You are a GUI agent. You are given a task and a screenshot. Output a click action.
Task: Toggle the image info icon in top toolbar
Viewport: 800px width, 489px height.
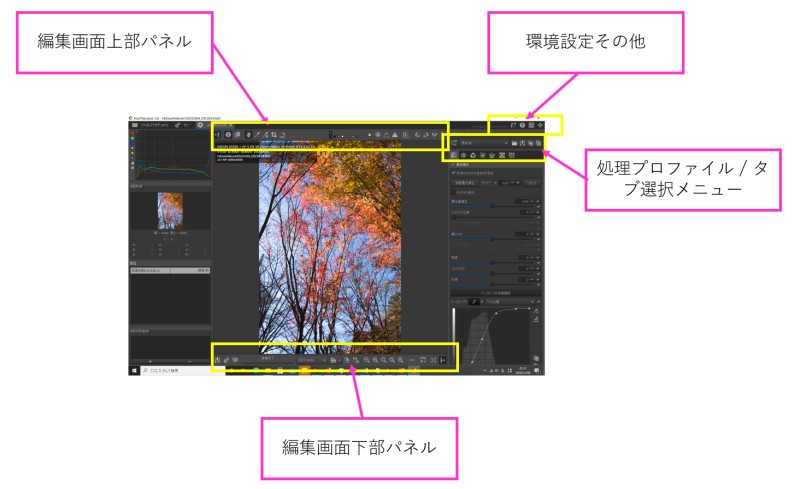[228, 135]
